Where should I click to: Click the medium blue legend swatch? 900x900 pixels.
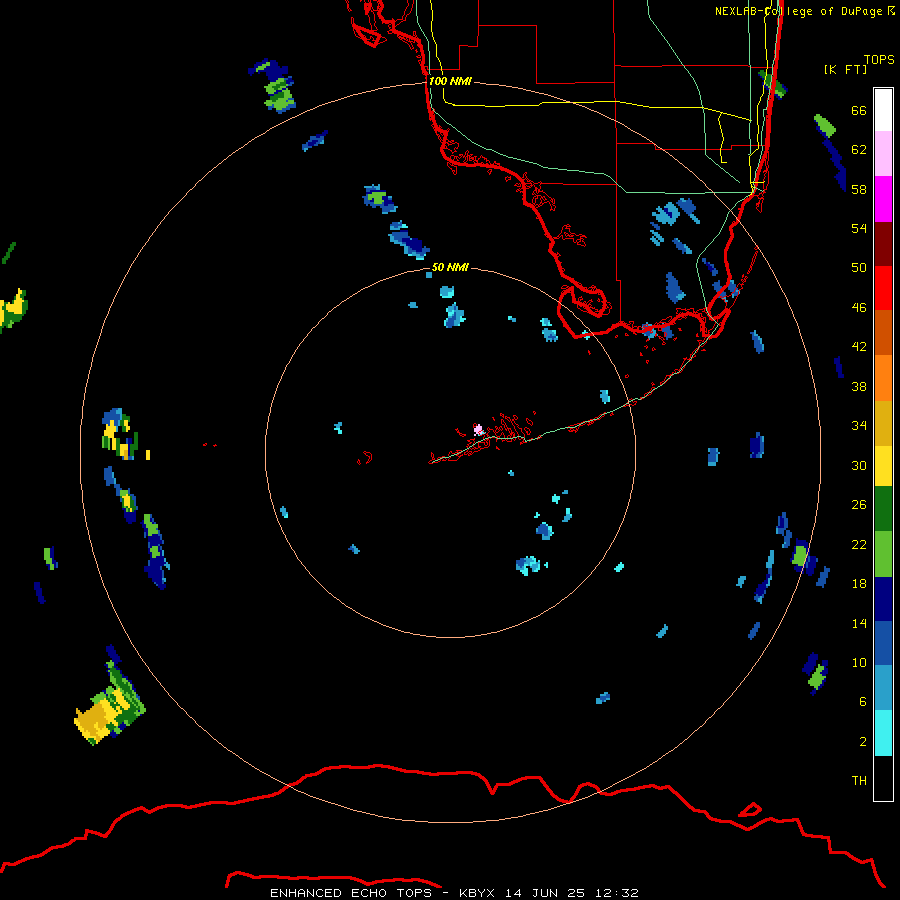[x=883, y=643]
